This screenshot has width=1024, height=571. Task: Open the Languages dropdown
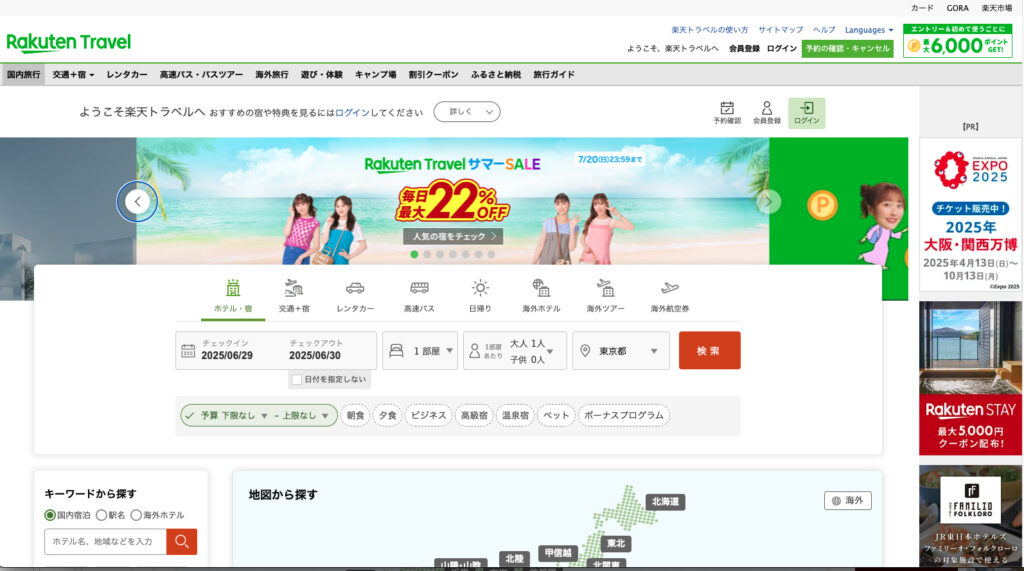click(x=869, y=30)
